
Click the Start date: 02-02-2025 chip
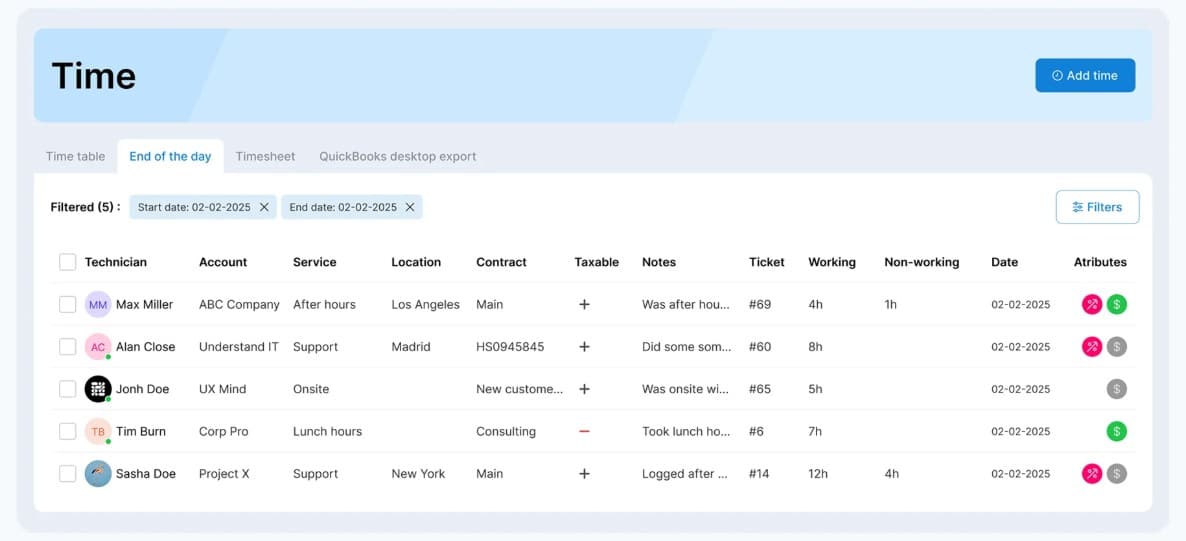203,207
